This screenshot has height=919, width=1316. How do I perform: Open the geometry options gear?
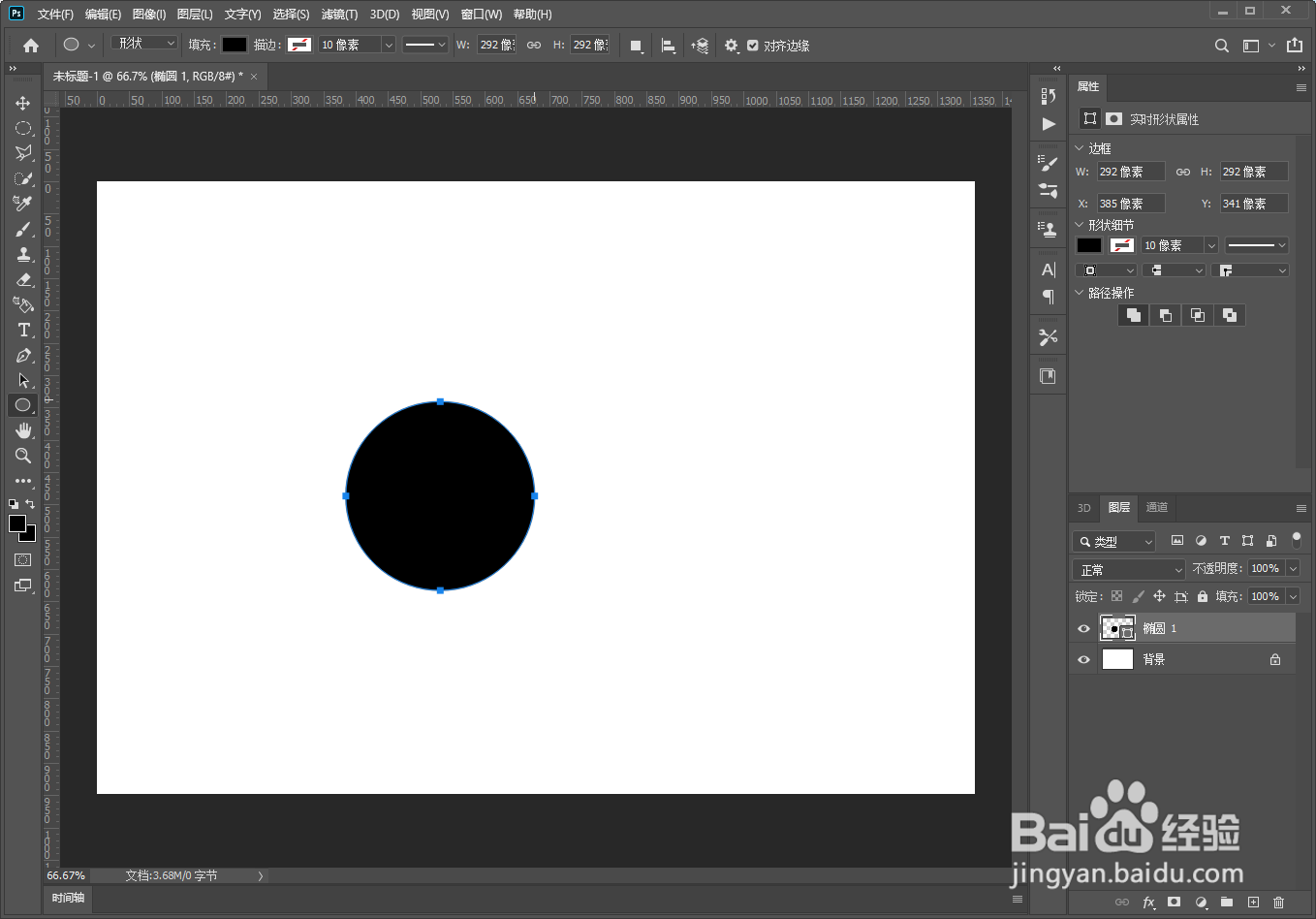click(x=731, y=46)
